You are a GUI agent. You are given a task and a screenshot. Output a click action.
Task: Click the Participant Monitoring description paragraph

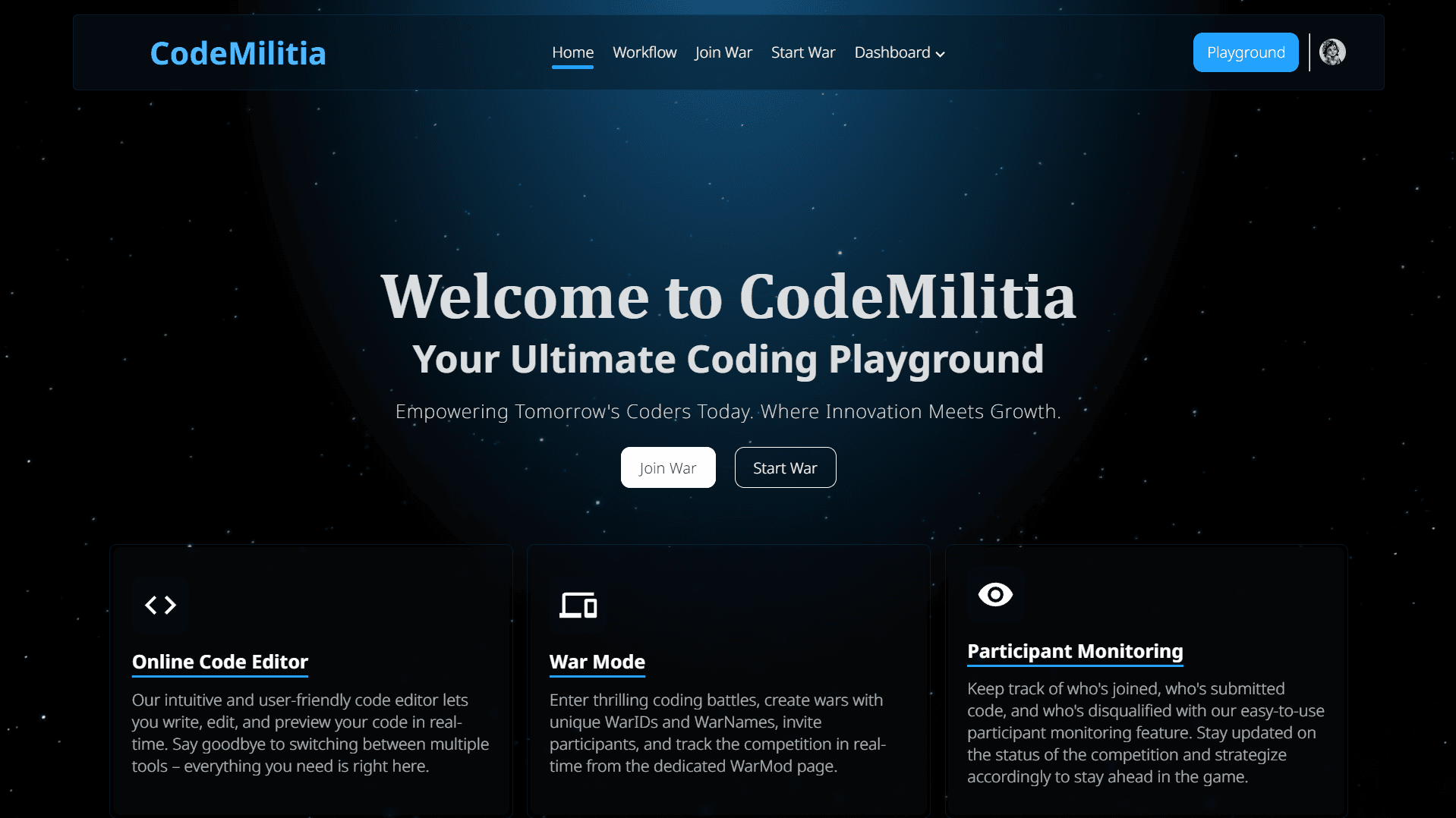(x=1146, y=733)
